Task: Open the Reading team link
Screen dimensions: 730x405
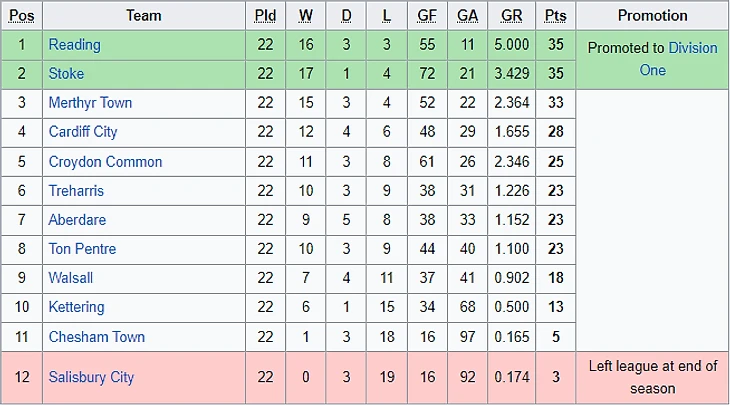Action: pyautogui.click(x=74, y=45)
